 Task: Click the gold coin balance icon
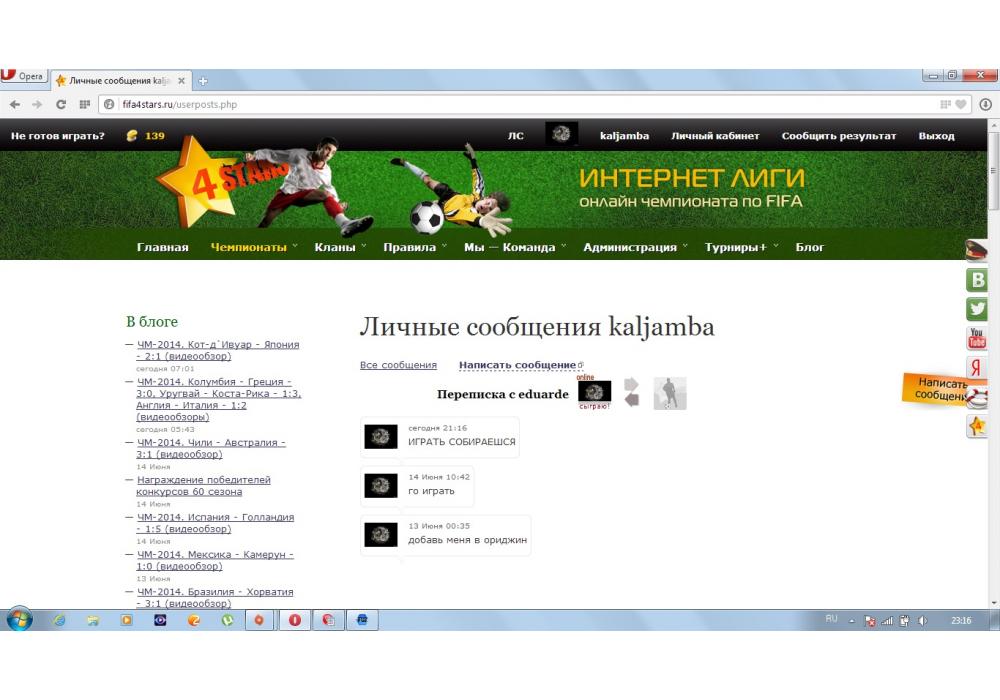click(131, 136)
